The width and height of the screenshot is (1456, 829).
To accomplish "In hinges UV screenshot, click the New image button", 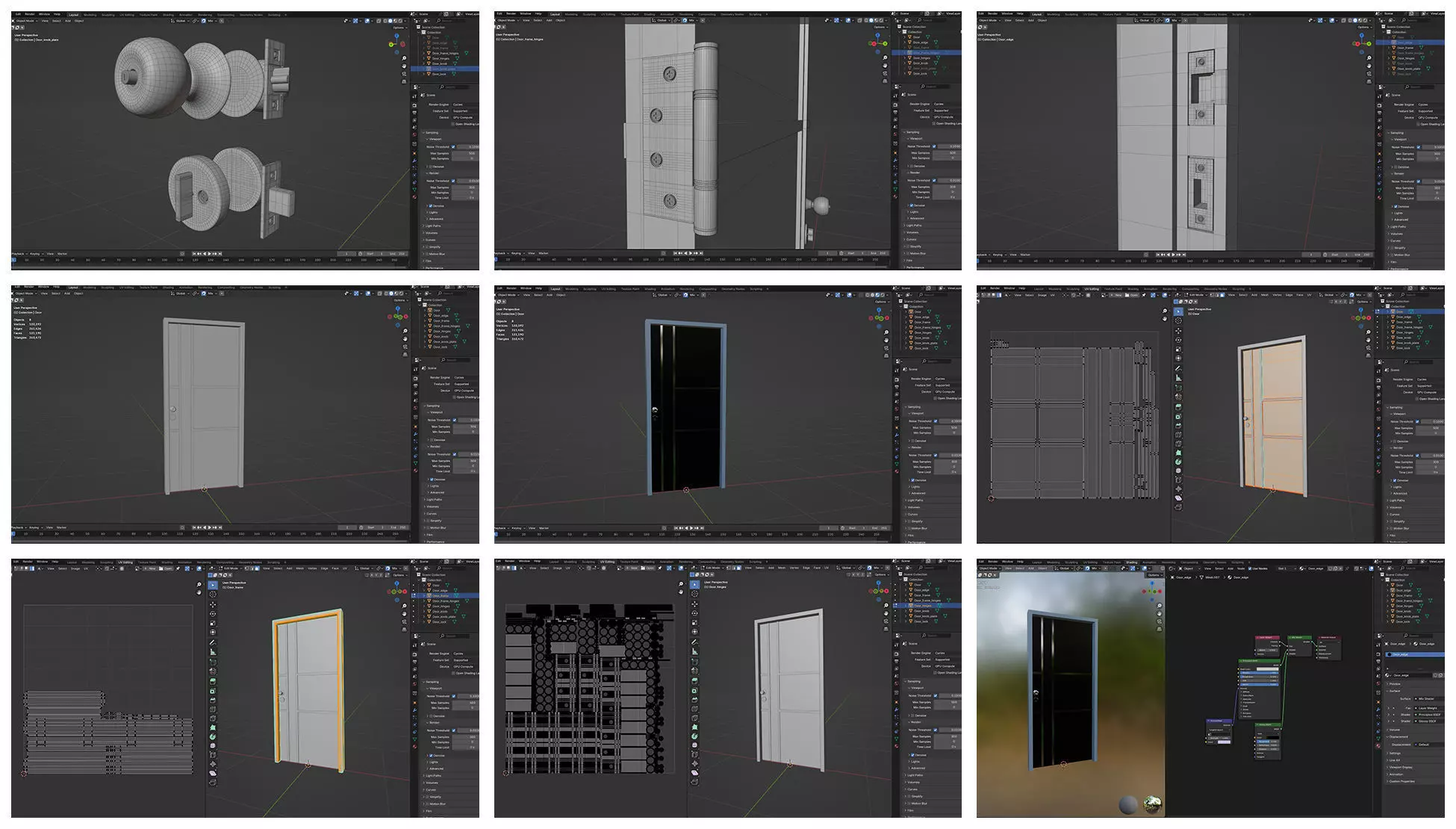I will [632, 568].
